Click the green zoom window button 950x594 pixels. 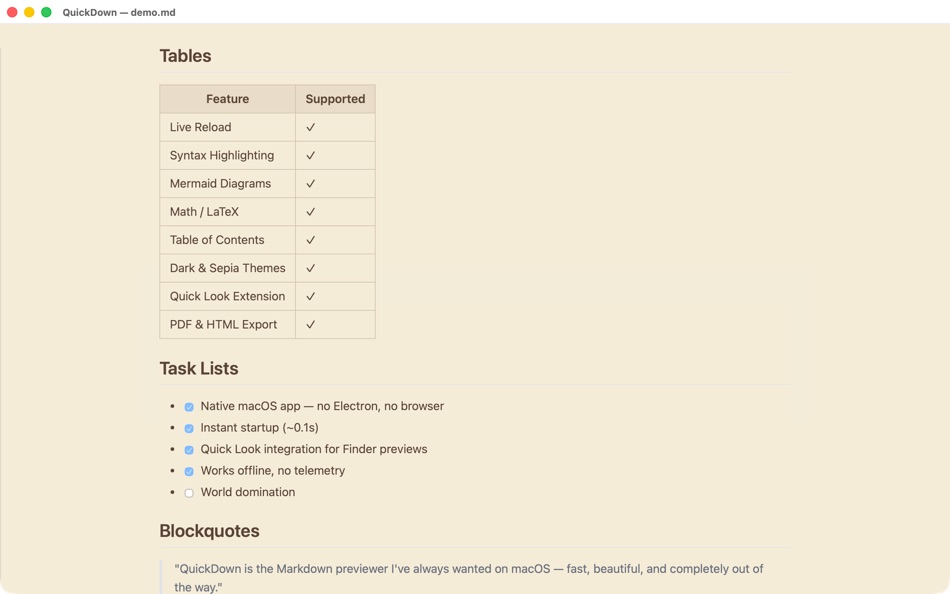[x=44, y=12]
